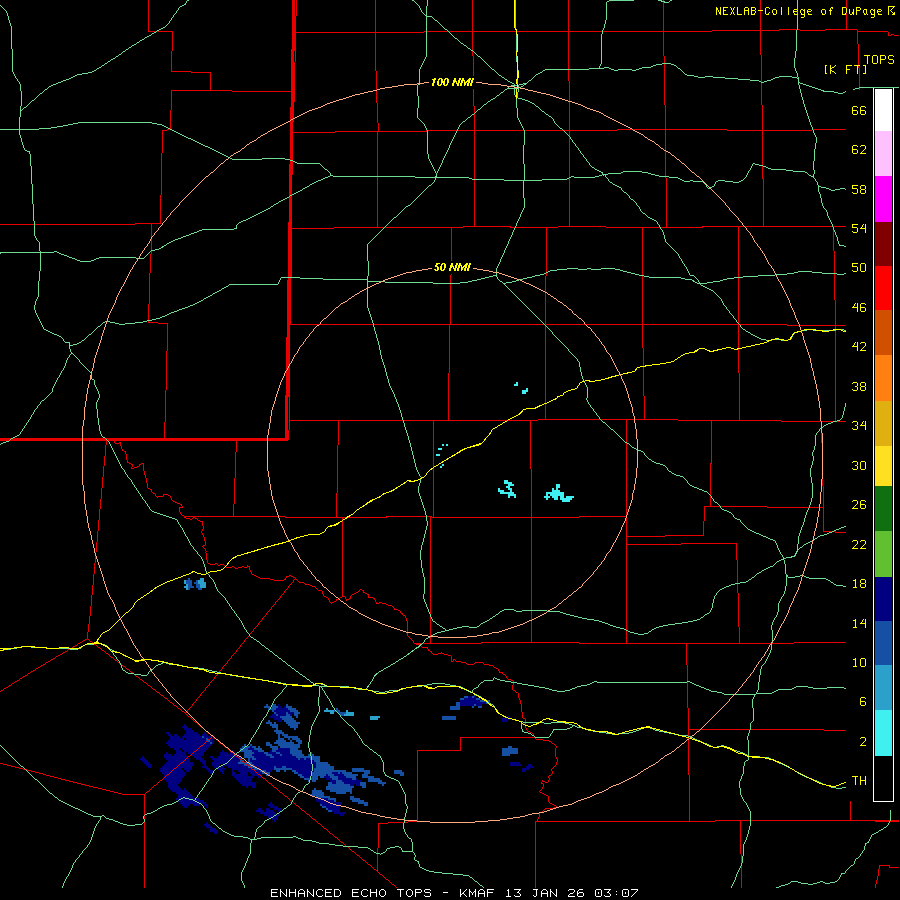Click the '30' legend value
The height and width of the screenshot is (900, 900).
859,465
